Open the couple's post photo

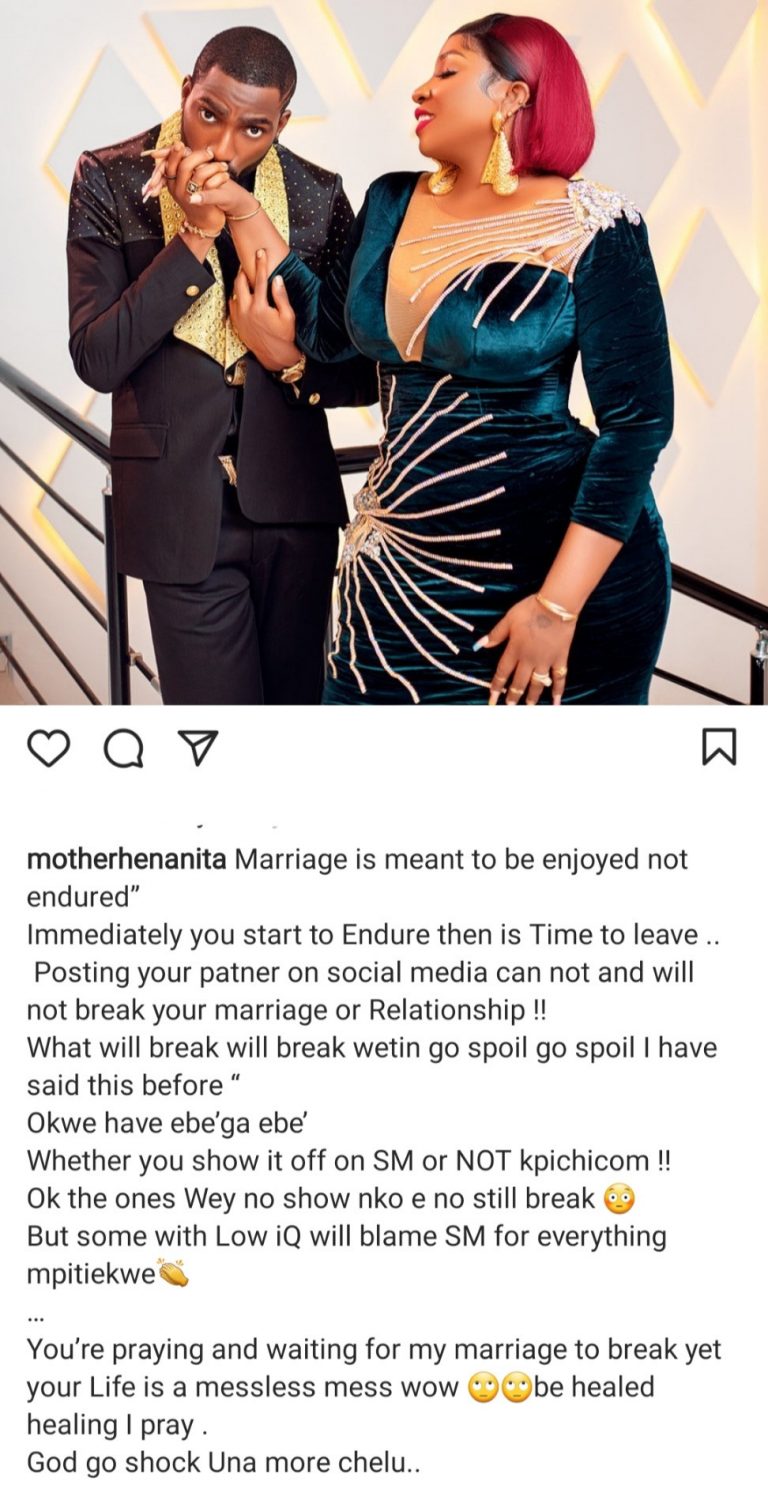[x=384, y=352]
